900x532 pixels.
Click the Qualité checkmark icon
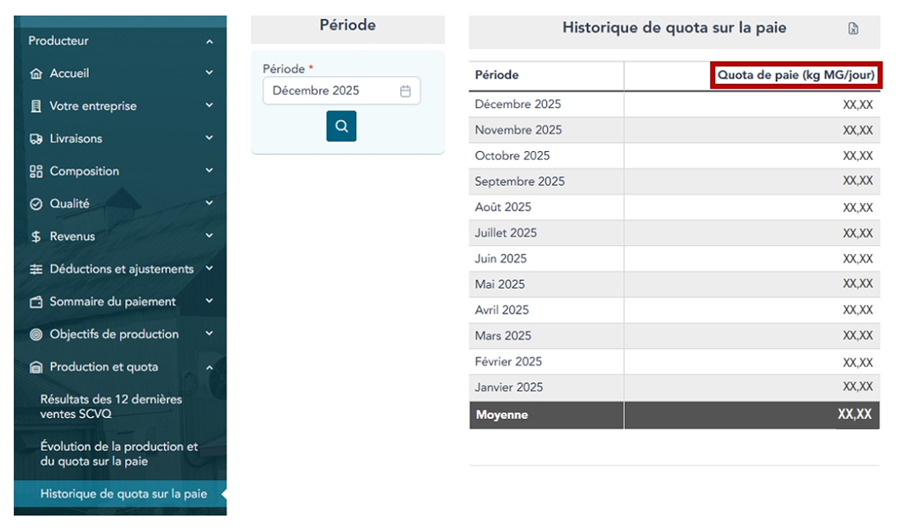tap(37, 204)
